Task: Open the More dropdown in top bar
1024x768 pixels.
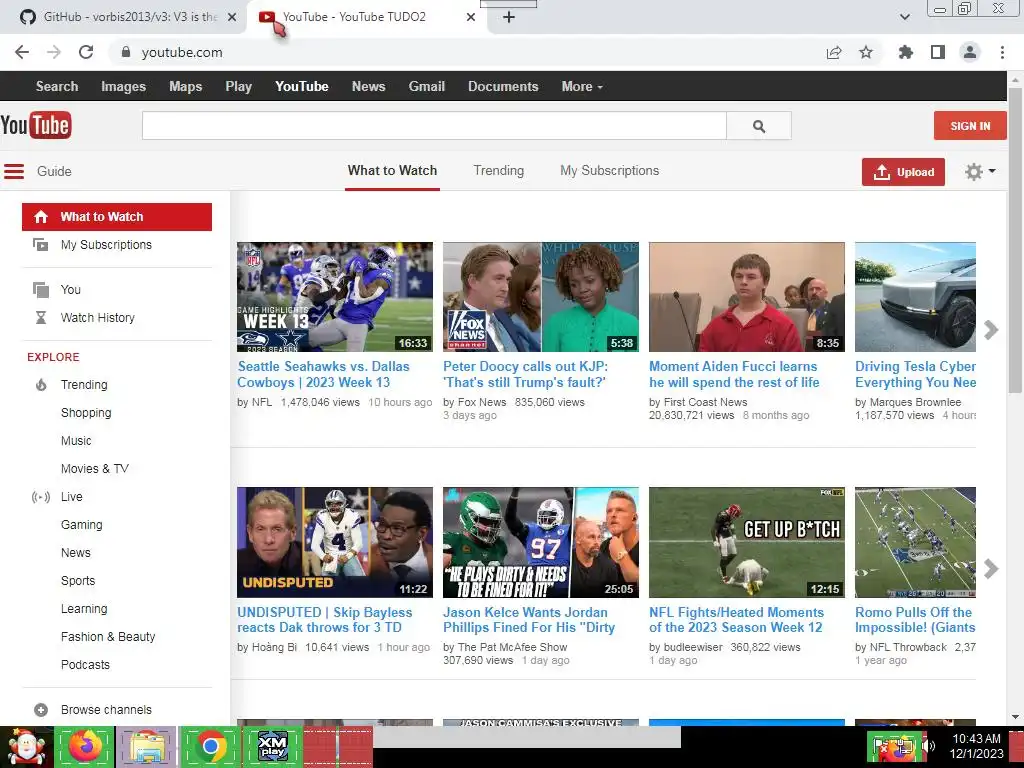Action: click(x=582, y=86)
